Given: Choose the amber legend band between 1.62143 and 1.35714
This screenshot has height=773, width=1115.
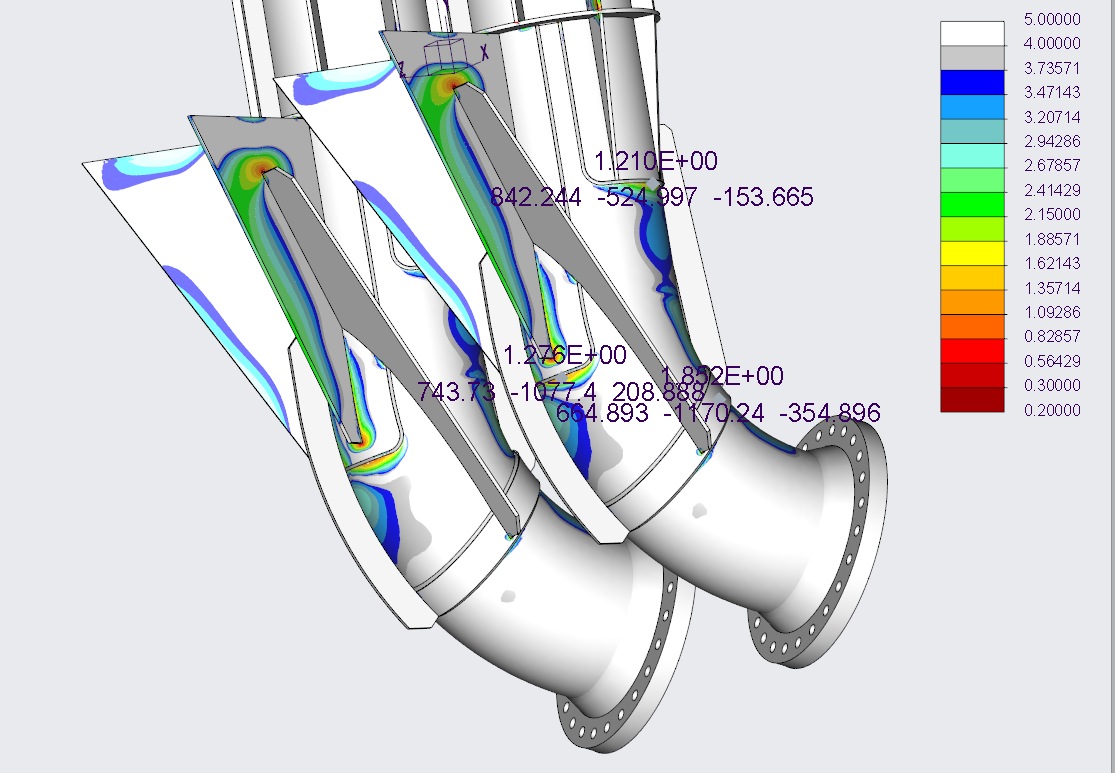Looking at the screenshot, I should tap(972, 278).
